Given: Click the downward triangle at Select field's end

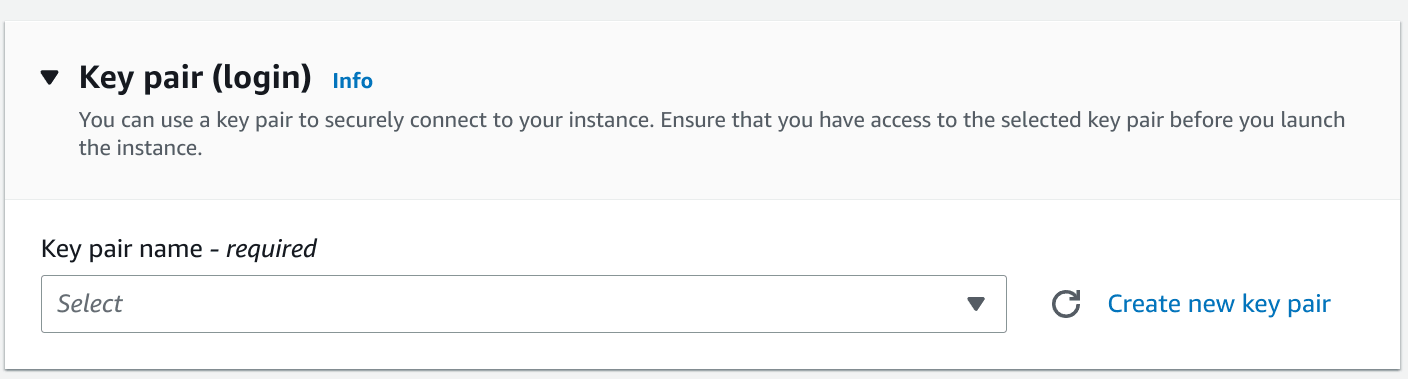Looking at the screenshot, I should [976, 304].
